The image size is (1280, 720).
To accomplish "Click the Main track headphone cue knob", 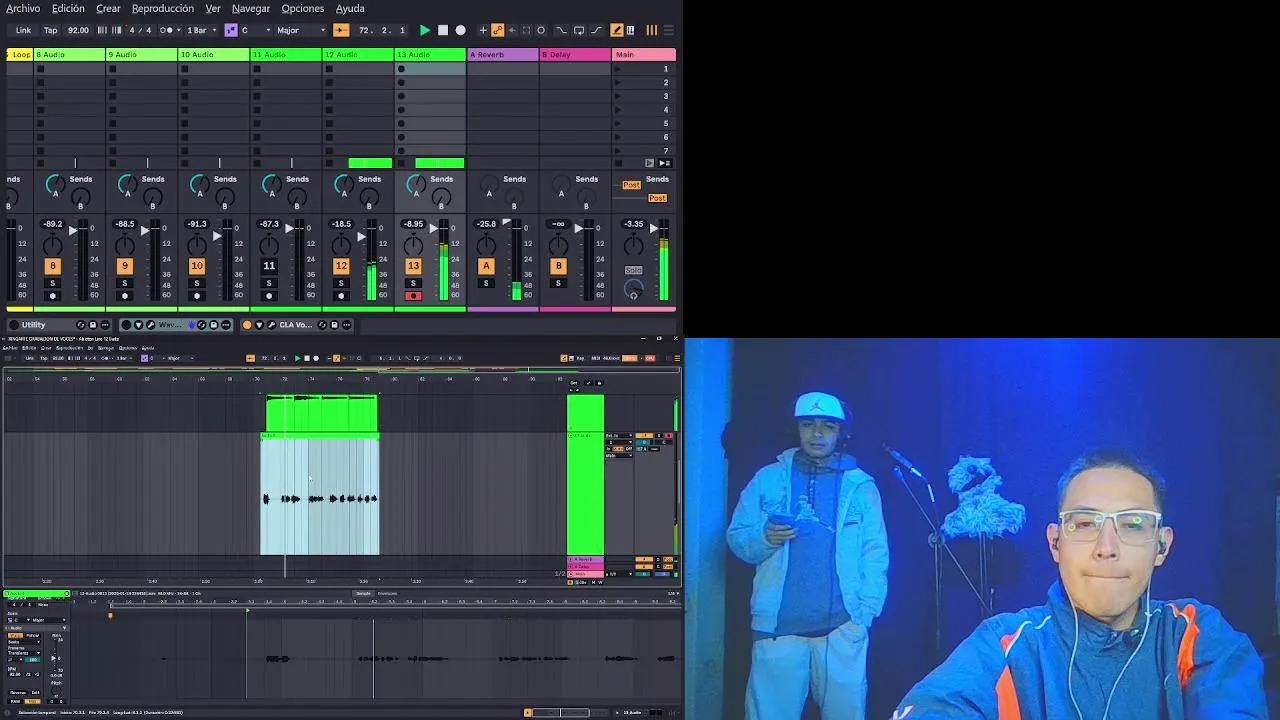I will pos(633,290).
